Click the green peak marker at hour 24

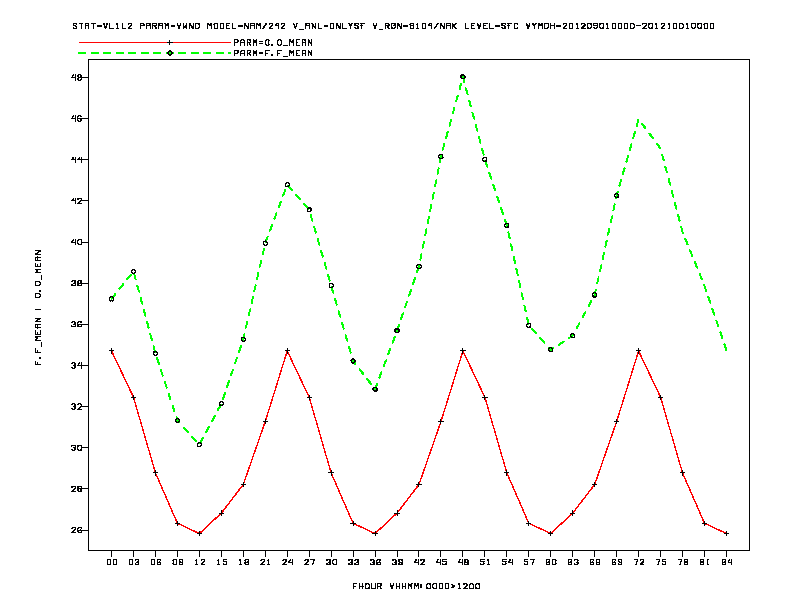tap(287, 185)
